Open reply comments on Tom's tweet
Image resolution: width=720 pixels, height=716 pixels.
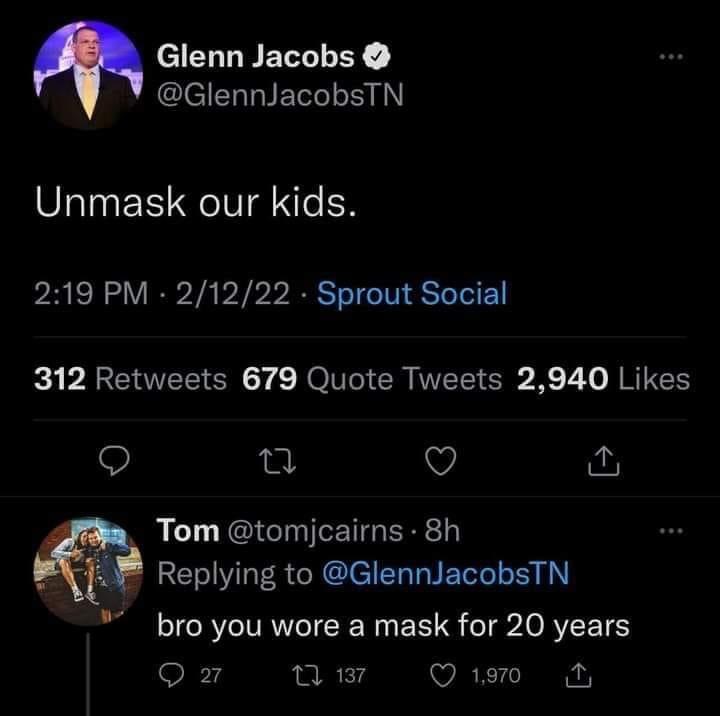tap(170, 677)
